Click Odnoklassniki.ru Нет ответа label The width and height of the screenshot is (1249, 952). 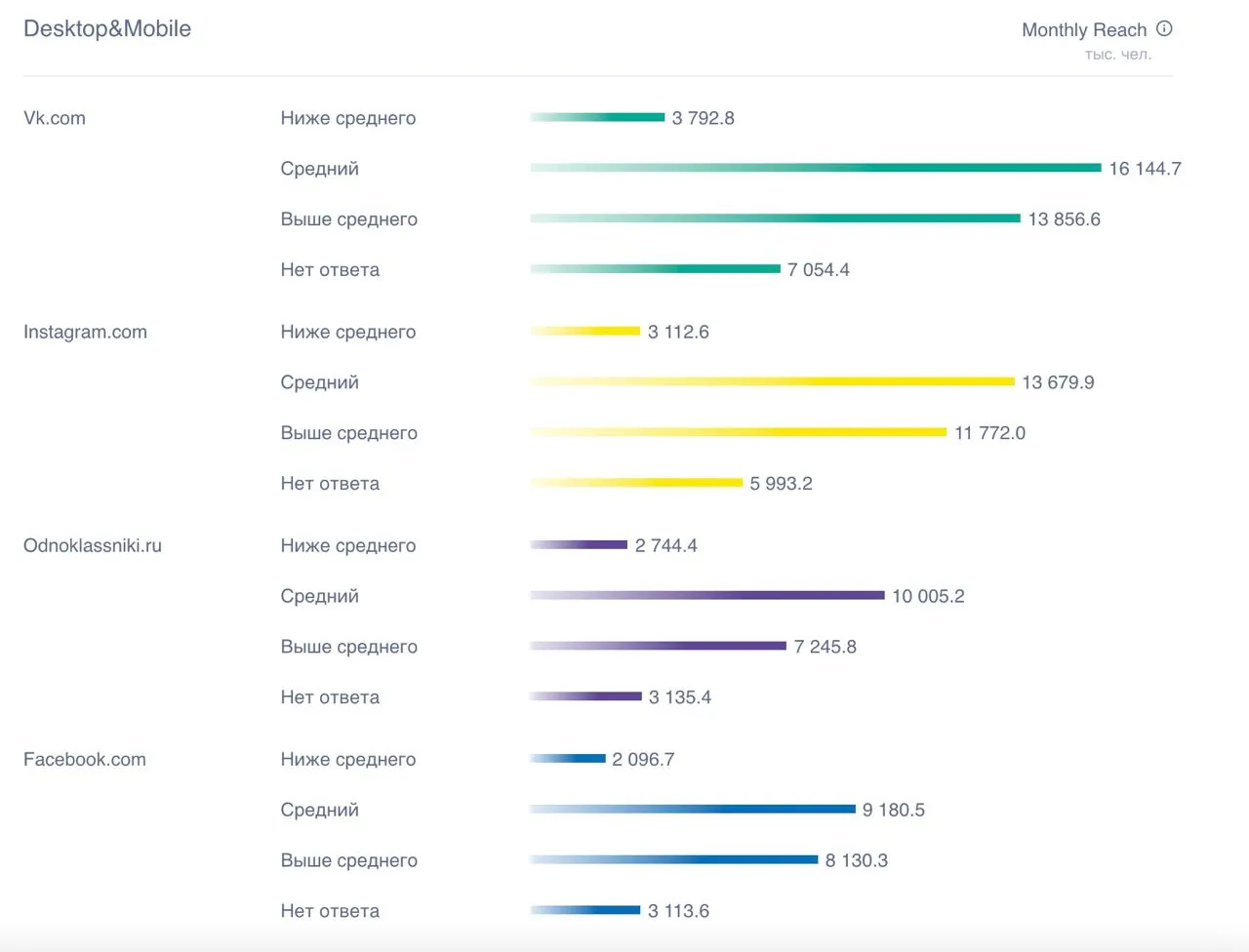click(330, 697)
